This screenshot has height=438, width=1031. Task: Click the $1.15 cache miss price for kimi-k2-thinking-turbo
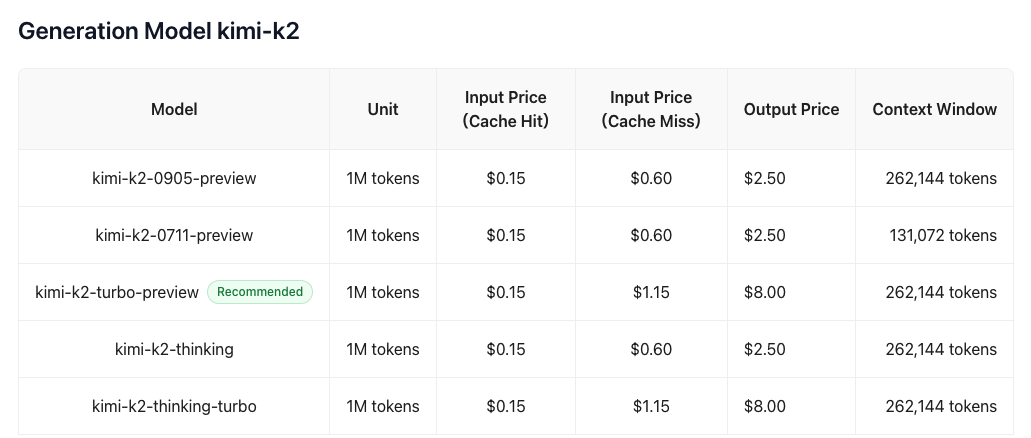651,406
